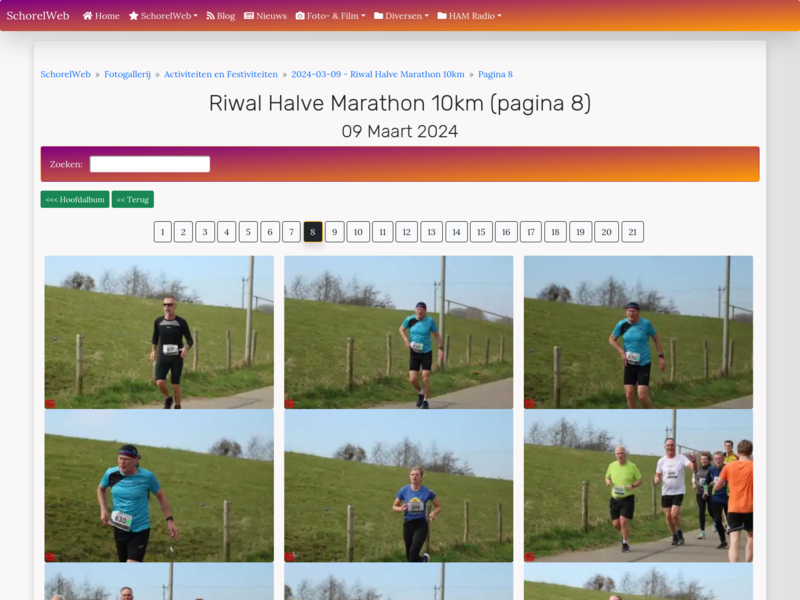Open group photo with green and orange shirts
Image resolution: width=800 pixels, height=600 pixels.
pos(638,486)
